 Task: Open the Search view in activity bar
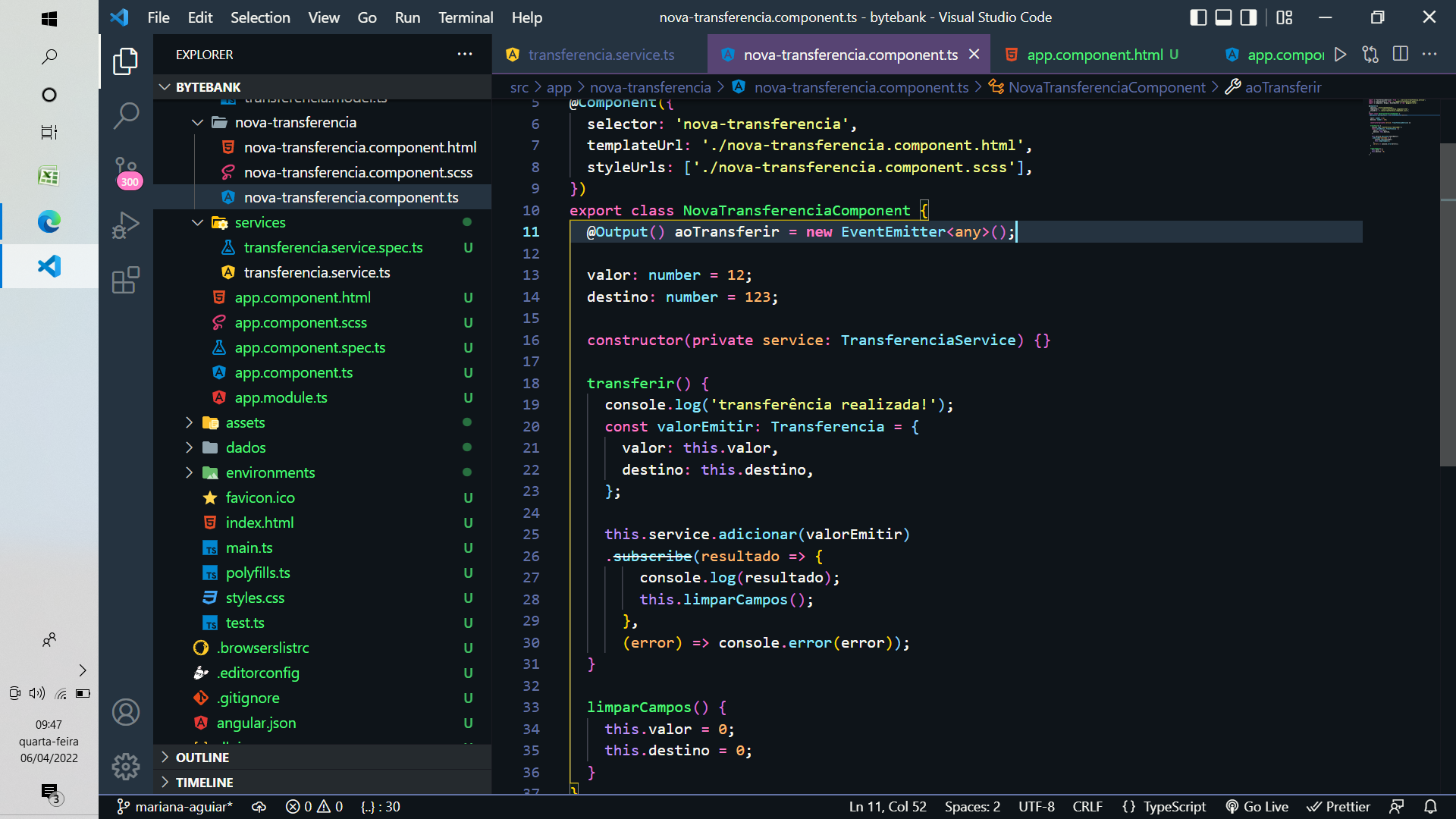126,115
